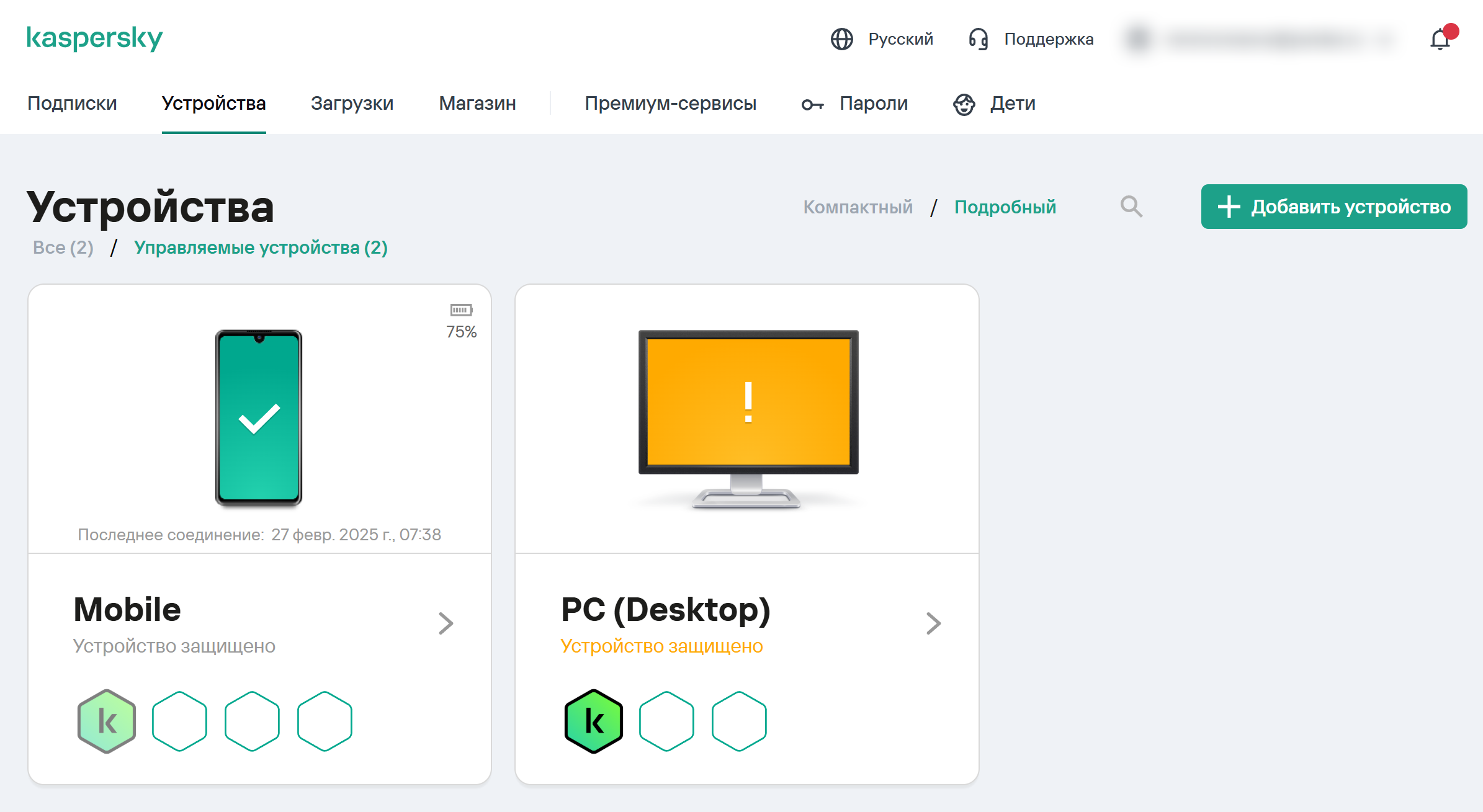
Task: Click Добавить устройство button
Action: click(1333, 207)
